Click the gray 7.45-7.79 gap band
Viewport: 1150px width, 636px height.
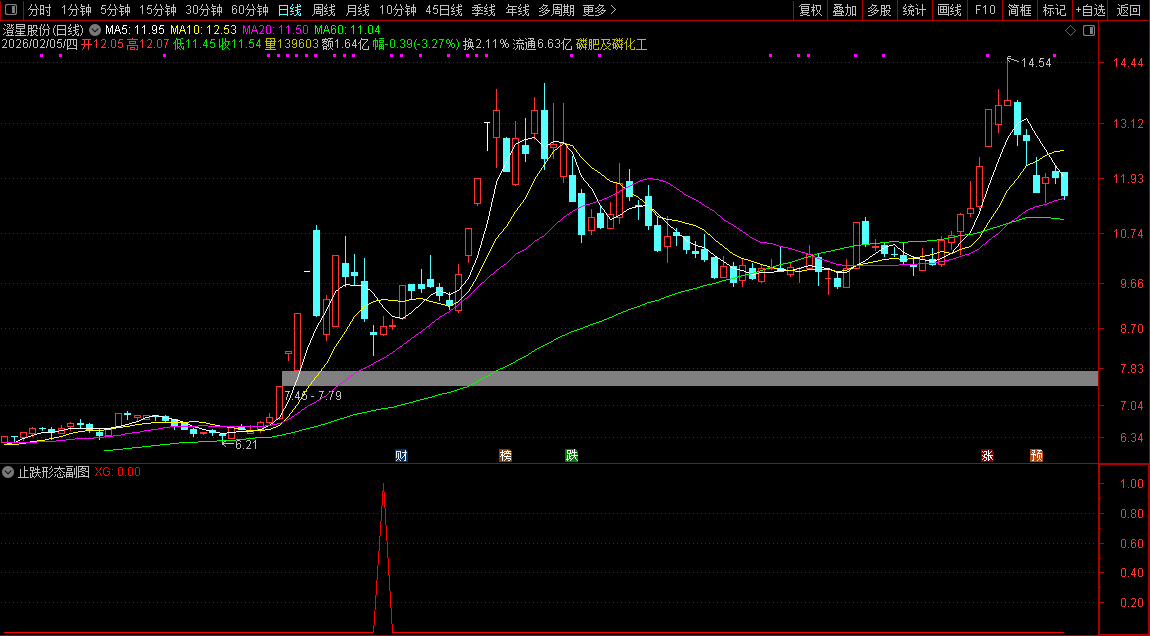(690, 378)
